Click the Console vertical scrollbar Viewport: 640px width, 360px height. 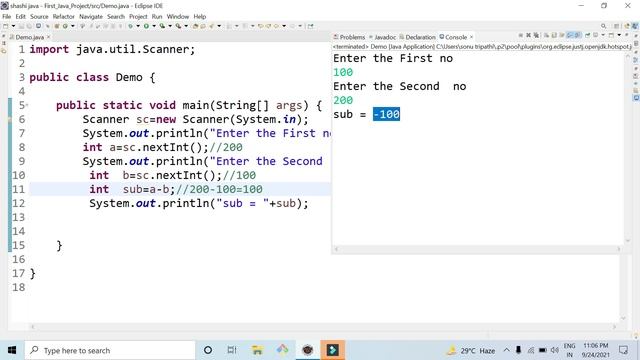pos(628,149)
